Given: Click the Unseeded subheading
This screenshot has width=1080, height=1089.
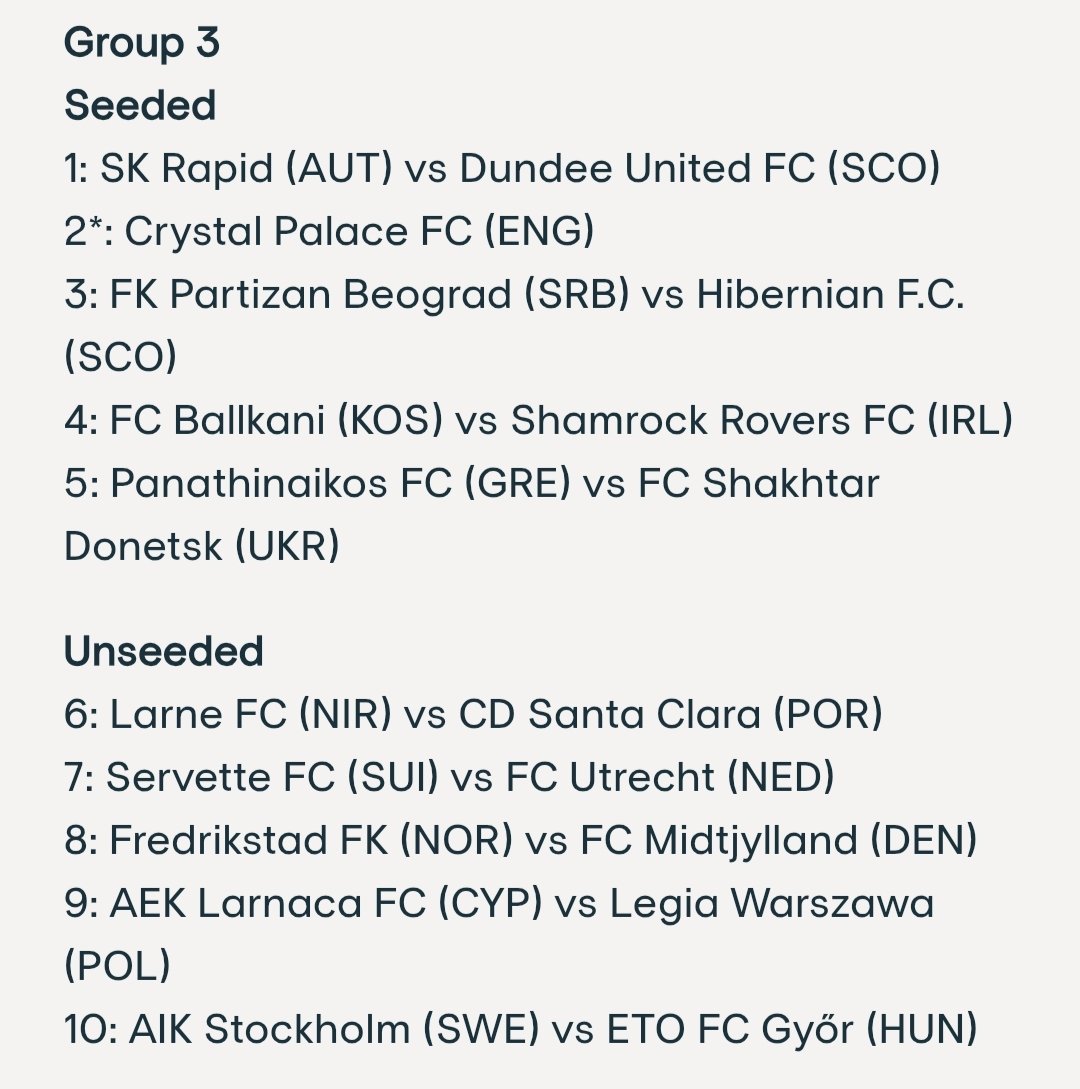Looking at the screenshot, I should (x=163, y=651).
